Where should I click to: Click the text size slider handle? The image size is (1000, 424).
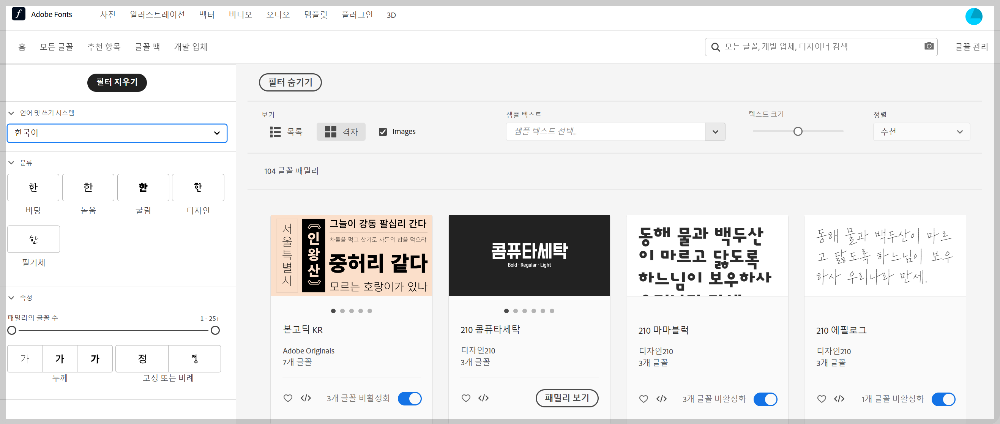797,131
